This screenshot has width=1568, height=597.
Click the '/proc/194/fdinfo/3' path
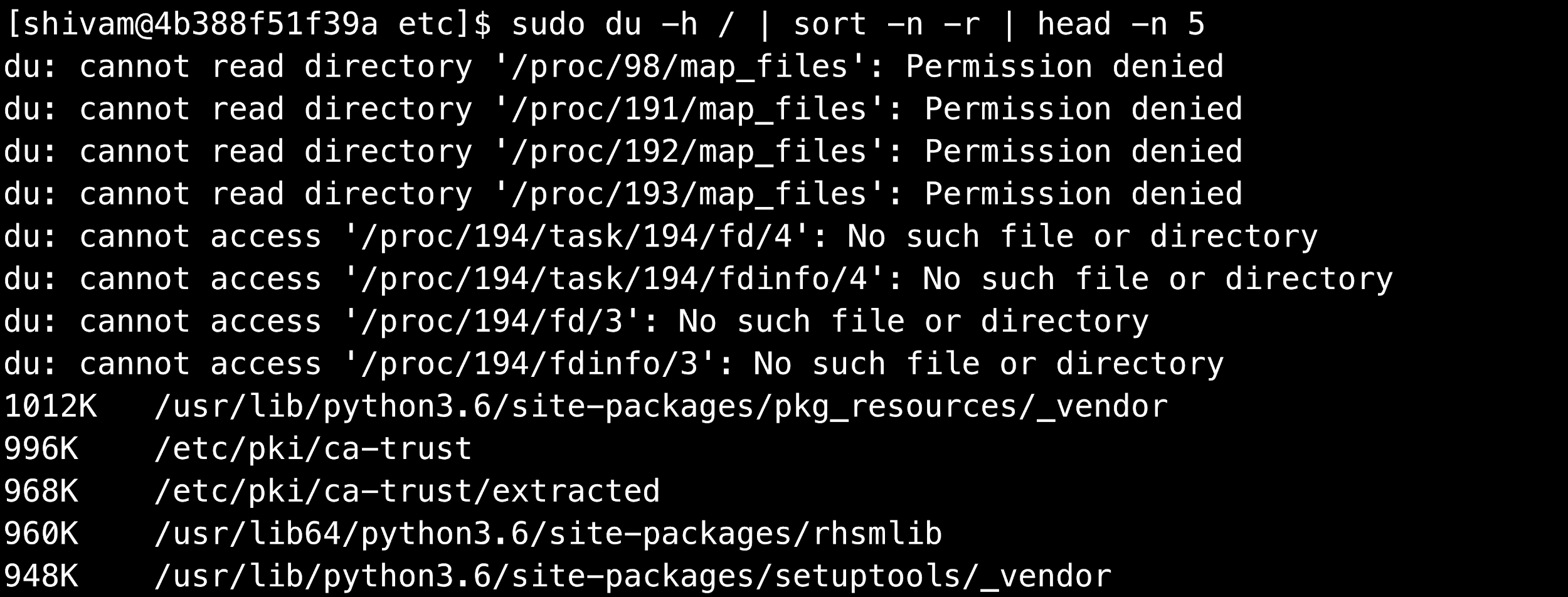[538, 364]
